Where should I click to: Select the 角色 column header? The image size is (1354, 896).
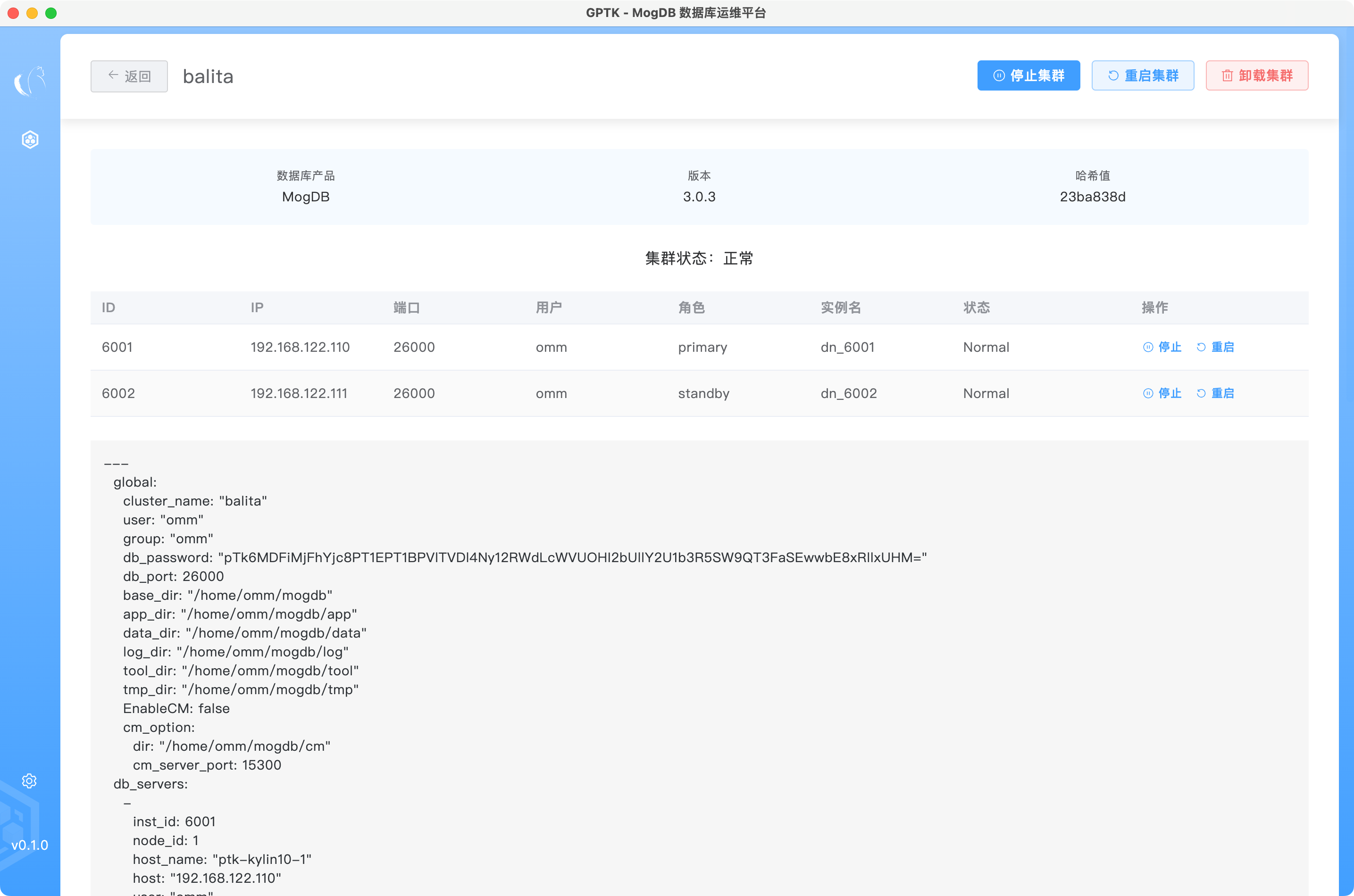point(692,307)
